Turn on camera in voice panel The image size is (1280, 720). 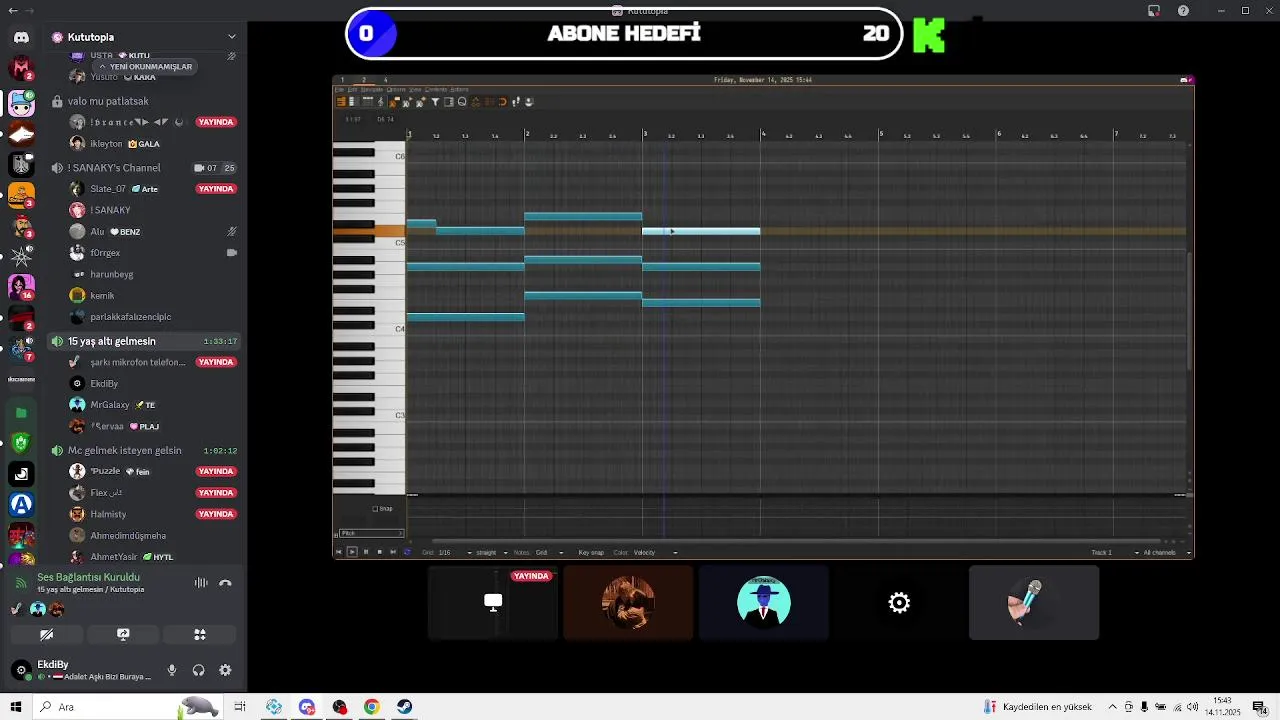click(x=46, y=634)
